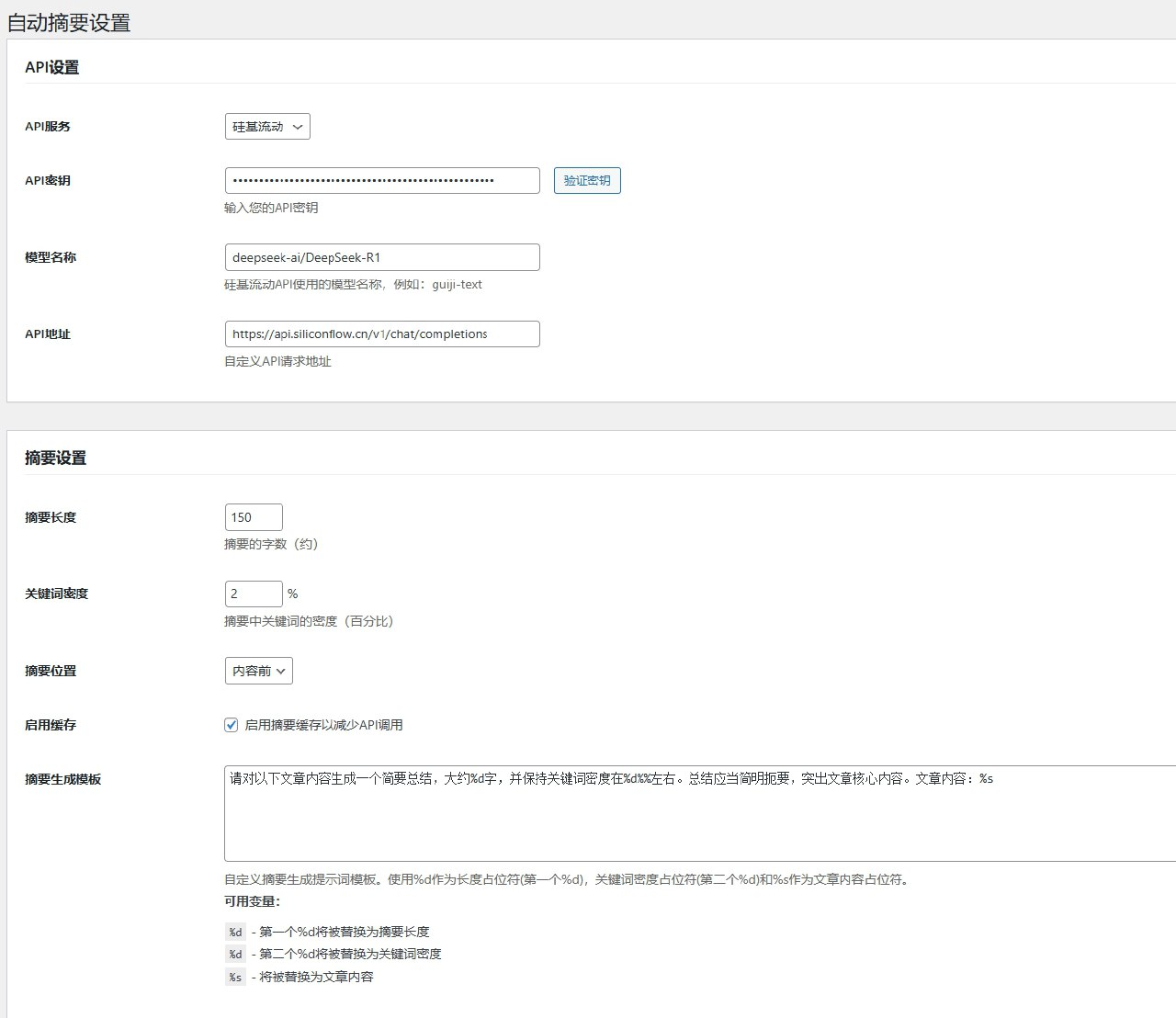Image resolution: width=1176 pixels, height=1018 pixels.
Task: Click the API地址 URL input field
Action: point(381,334)
